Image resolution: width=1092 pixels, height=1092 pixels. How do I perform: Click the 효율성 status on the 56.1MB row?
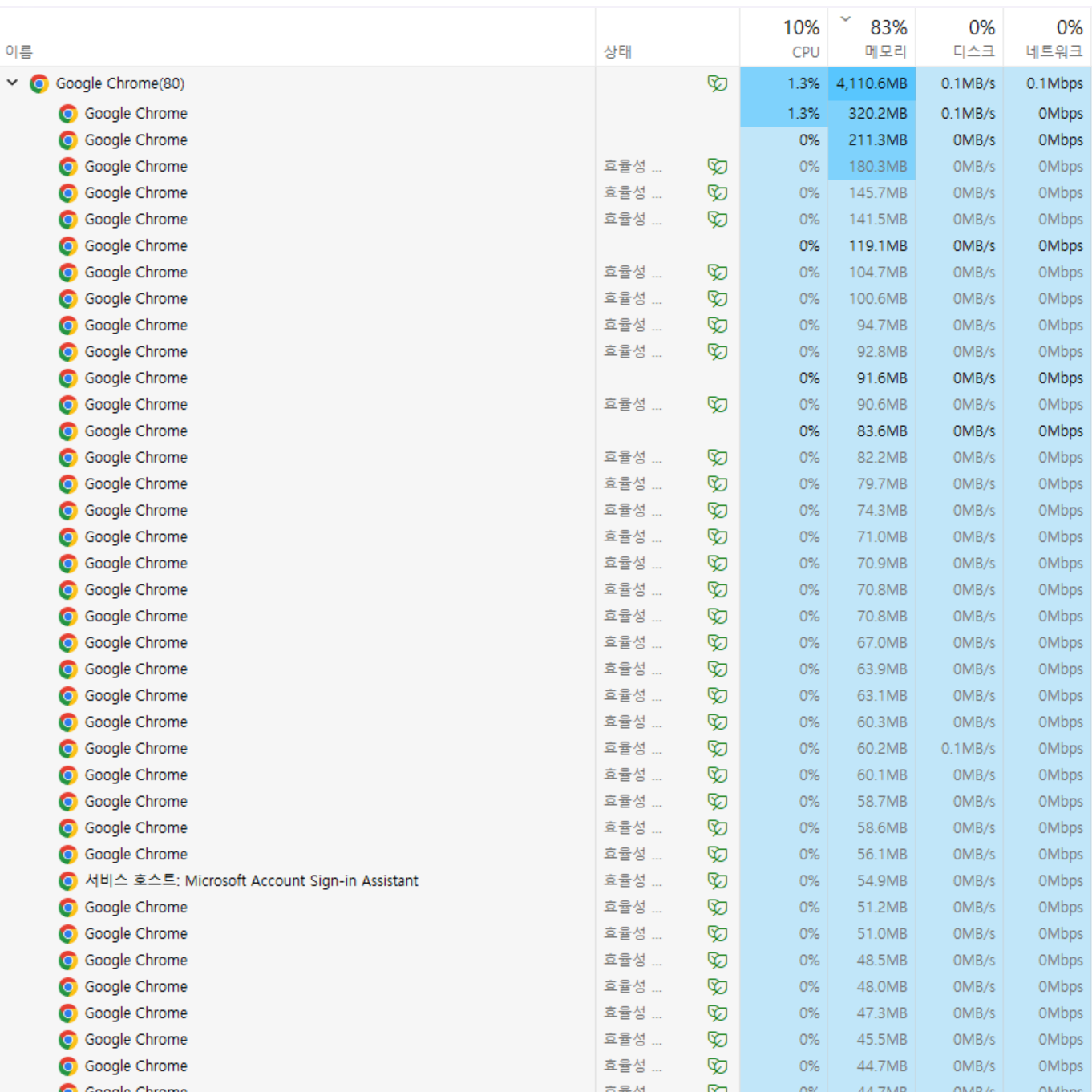[633, 855]
